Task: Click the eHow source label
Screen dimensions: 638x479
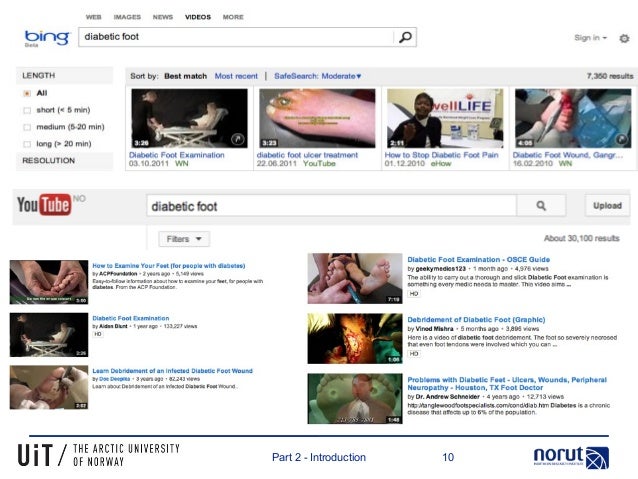Action: (x=441, y=164)
